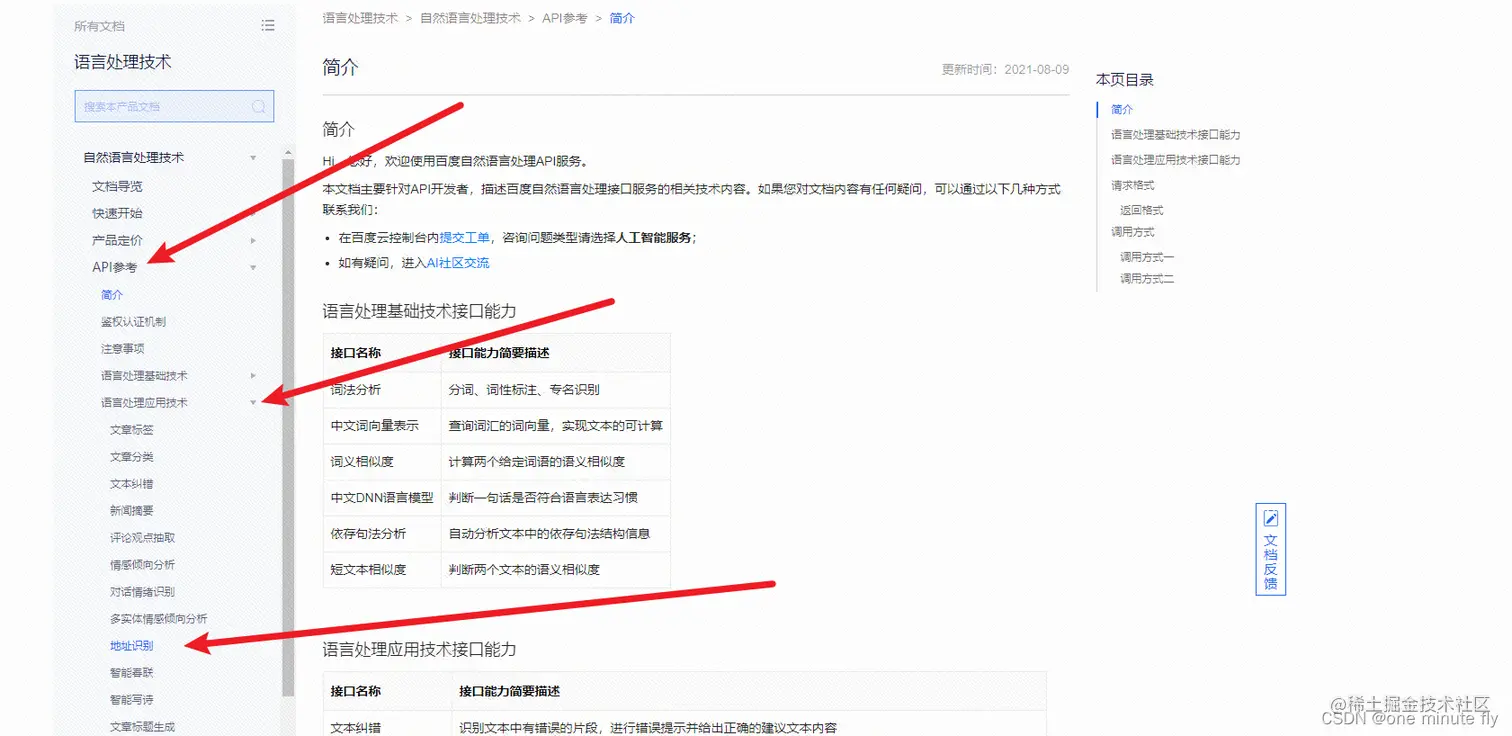Open the 提交工单 link
Viewport: 1512px width, 736px height.
tap(465, 236)
